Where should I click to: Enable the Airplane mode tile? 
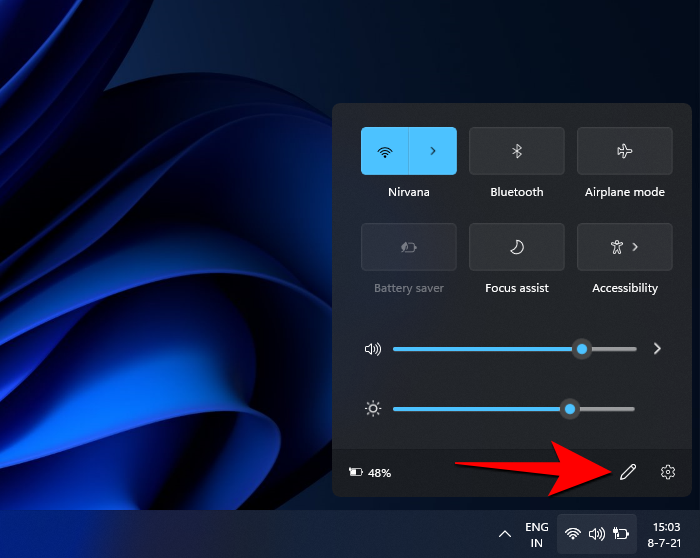(625, 151)
